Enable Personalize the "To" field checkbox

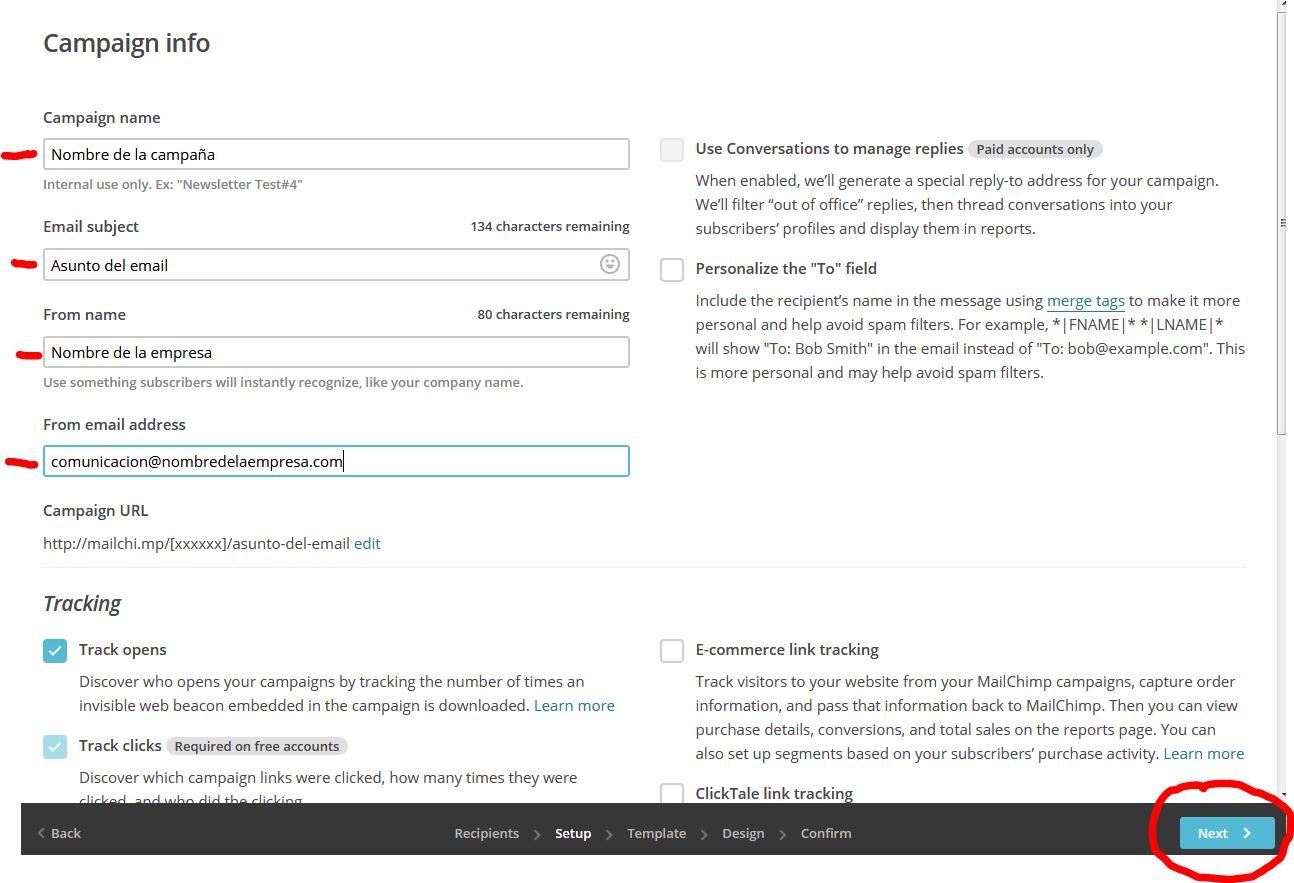[x=672, y=269]
